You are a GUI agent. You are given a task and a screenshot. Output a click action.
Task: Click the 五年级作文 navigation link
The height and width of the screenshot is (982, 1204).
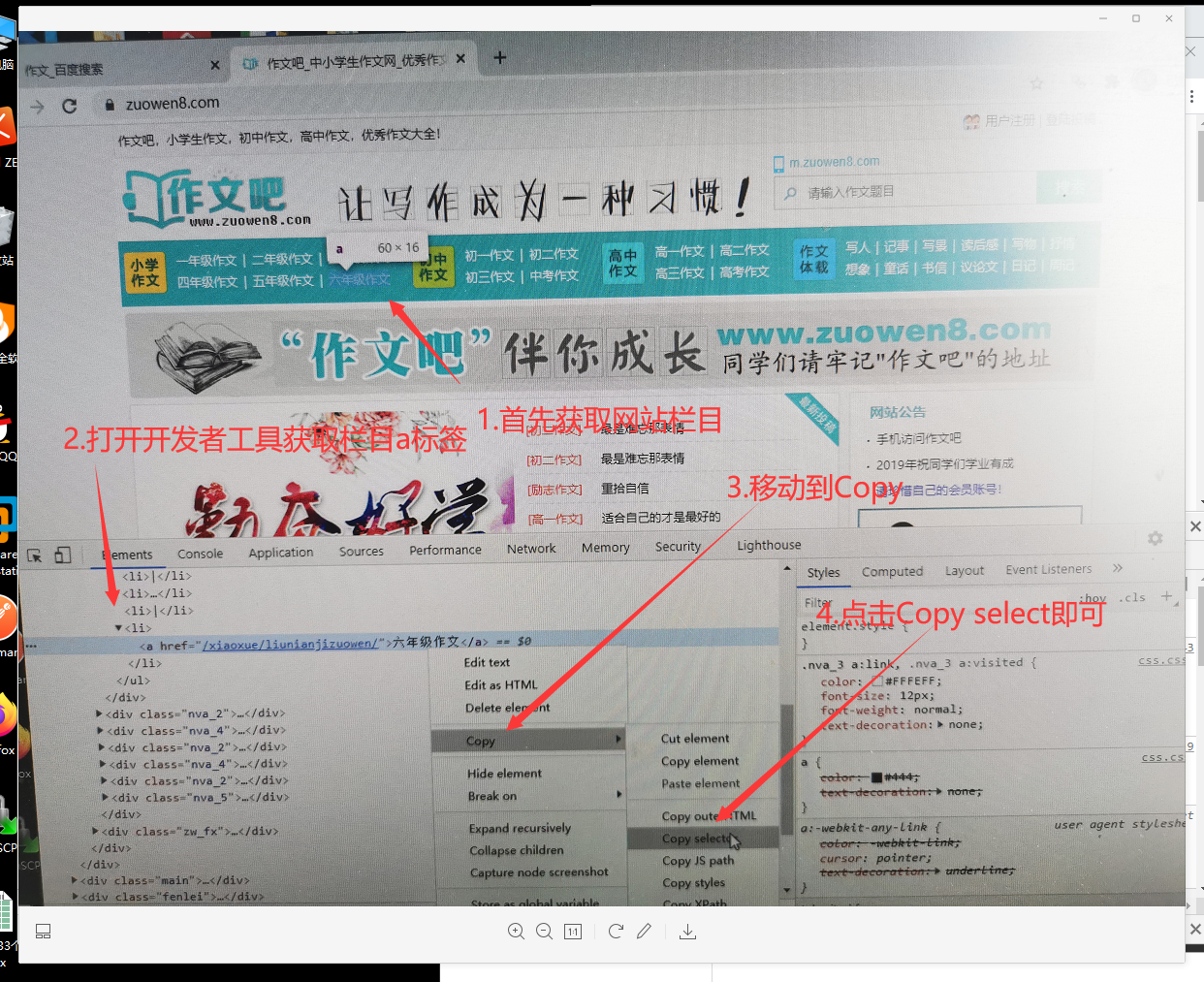pos(283,281)
